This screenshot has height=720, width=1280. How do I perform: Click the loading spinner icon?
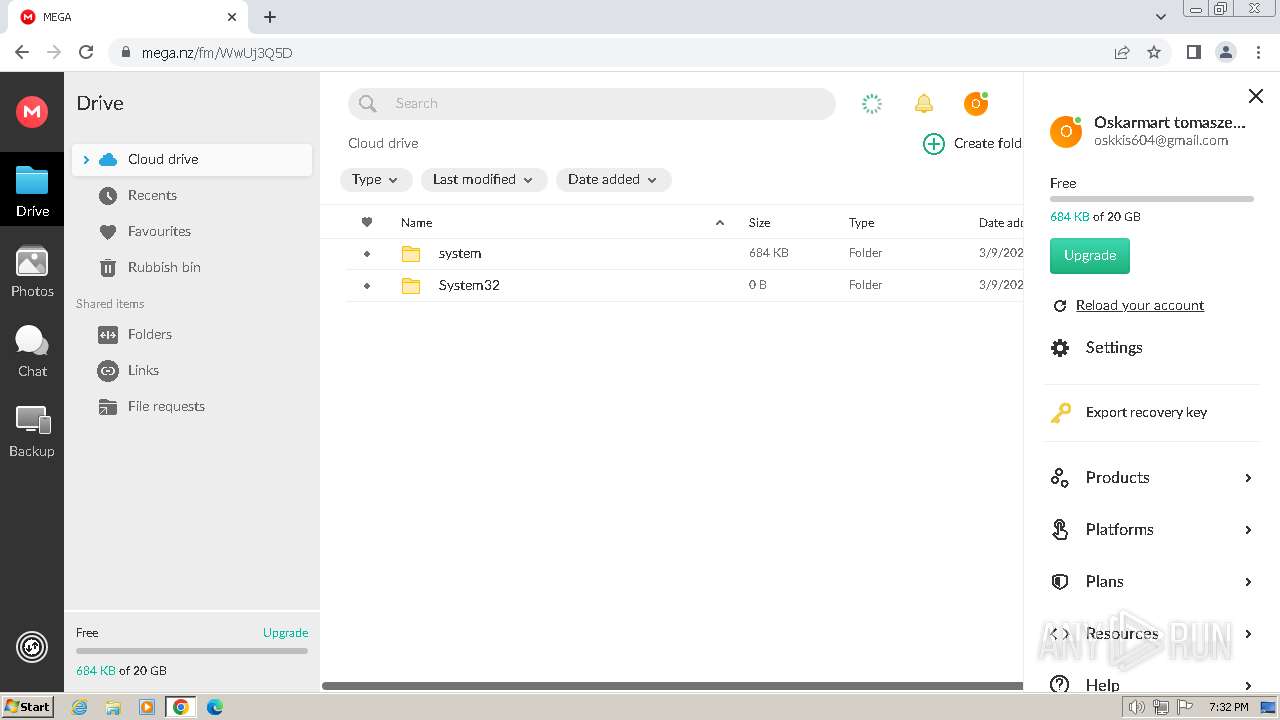coord(872,103)
